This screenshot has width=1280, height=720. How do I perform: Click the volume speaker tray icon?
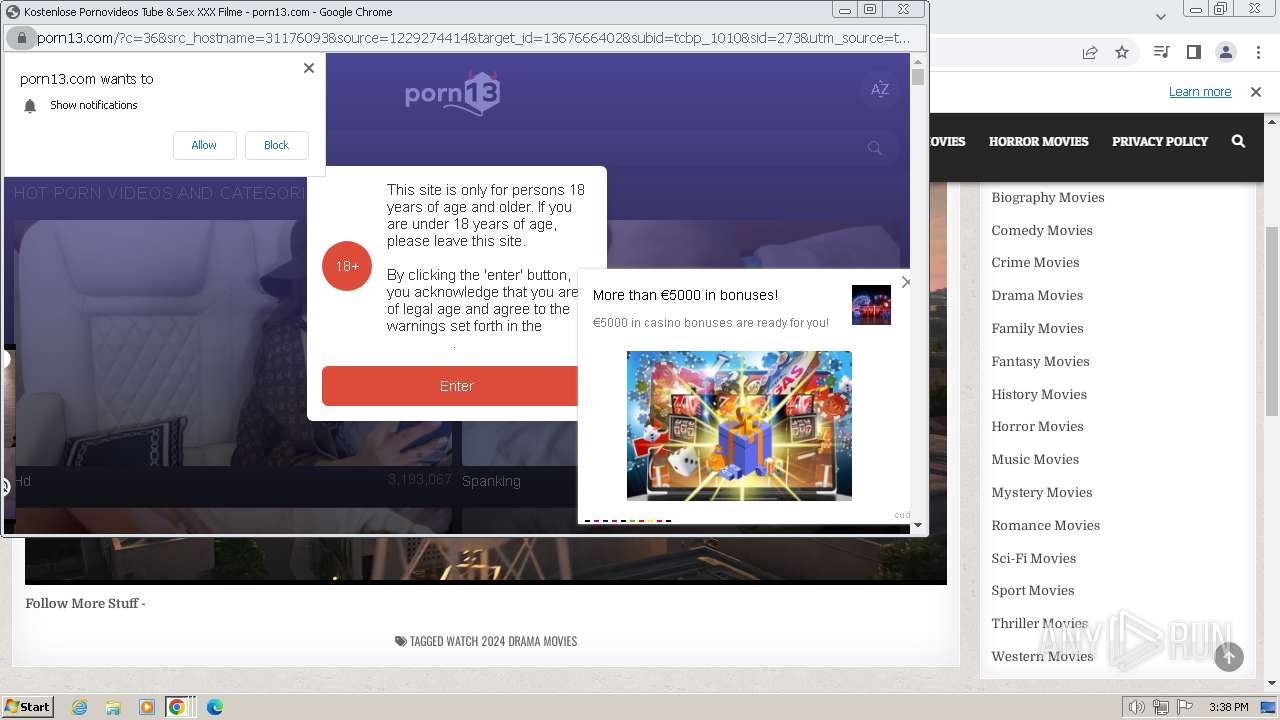click(x=1137, y=707)
